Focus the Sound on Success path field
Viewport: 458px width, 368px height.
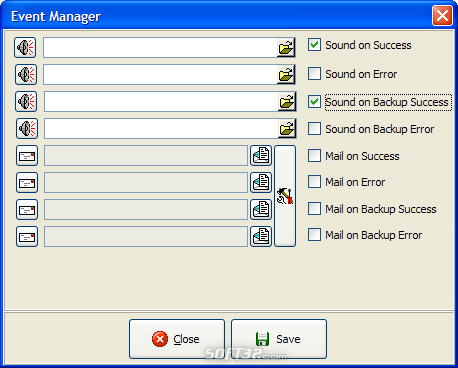point(160,48)
